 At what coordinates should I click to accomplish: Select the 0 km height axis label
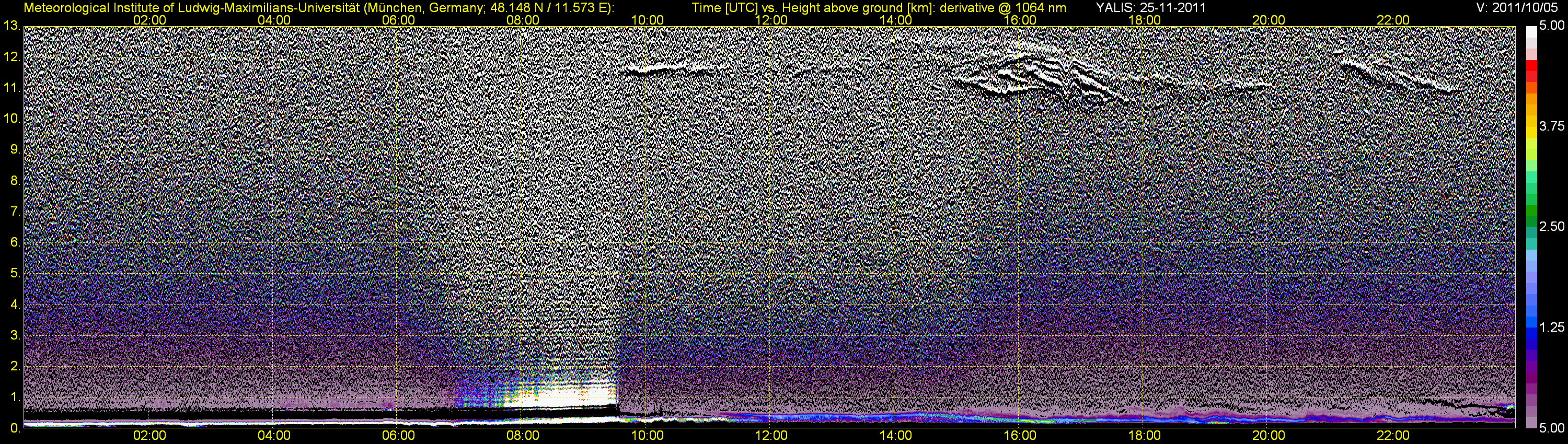pos(15,428)
